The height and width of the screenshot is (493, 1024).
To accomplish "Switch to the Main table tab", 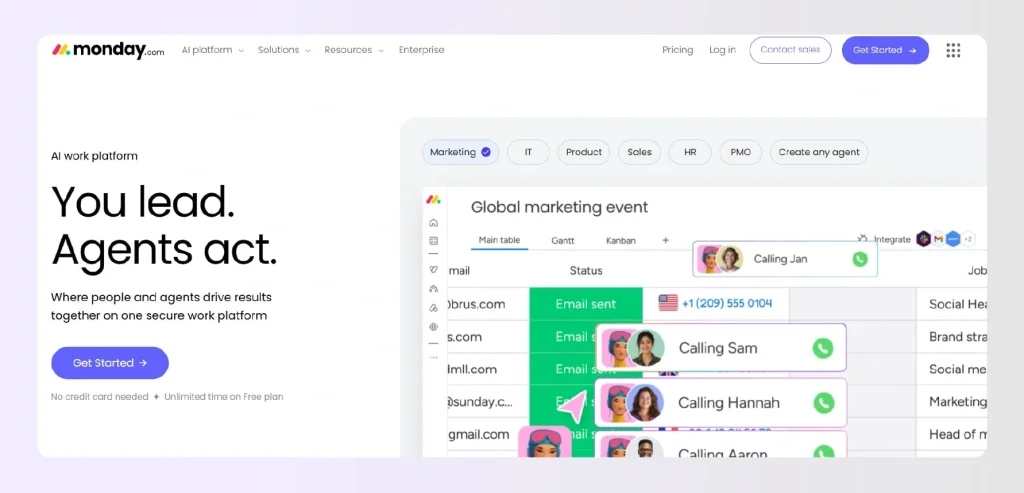I will pos(499,240).
